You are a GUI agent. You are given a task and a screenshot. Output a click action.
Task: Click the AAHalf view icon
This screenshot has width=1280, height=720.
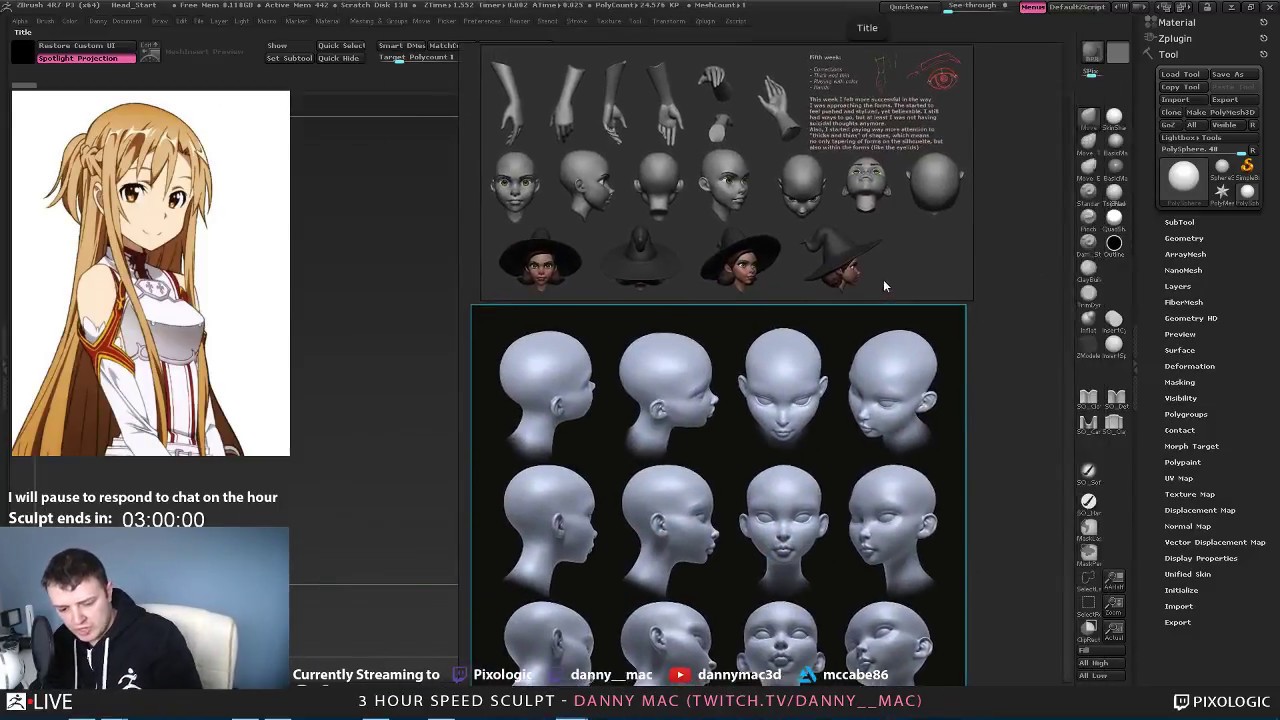pyautogui.click(x=1114, y=579)
